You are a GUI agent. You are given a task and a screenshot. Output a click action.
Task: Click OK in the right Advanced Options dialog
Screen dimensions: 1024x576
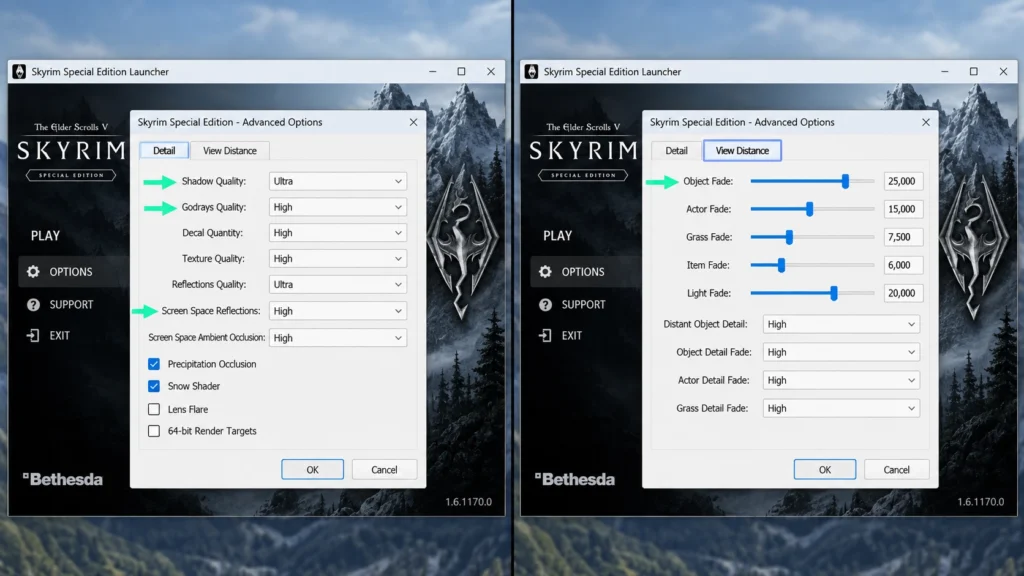(x=825, y=470)
